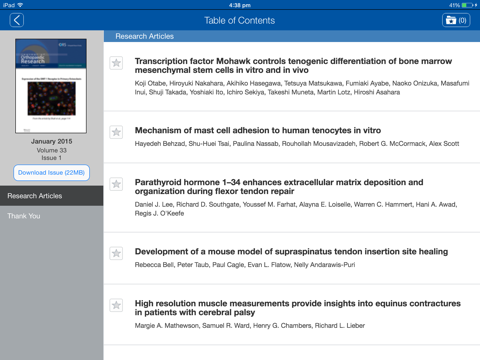Tap the Wi-Fi icon in the status bar
The width and height of the screenshot is (480, 360).
pos(20,5)
